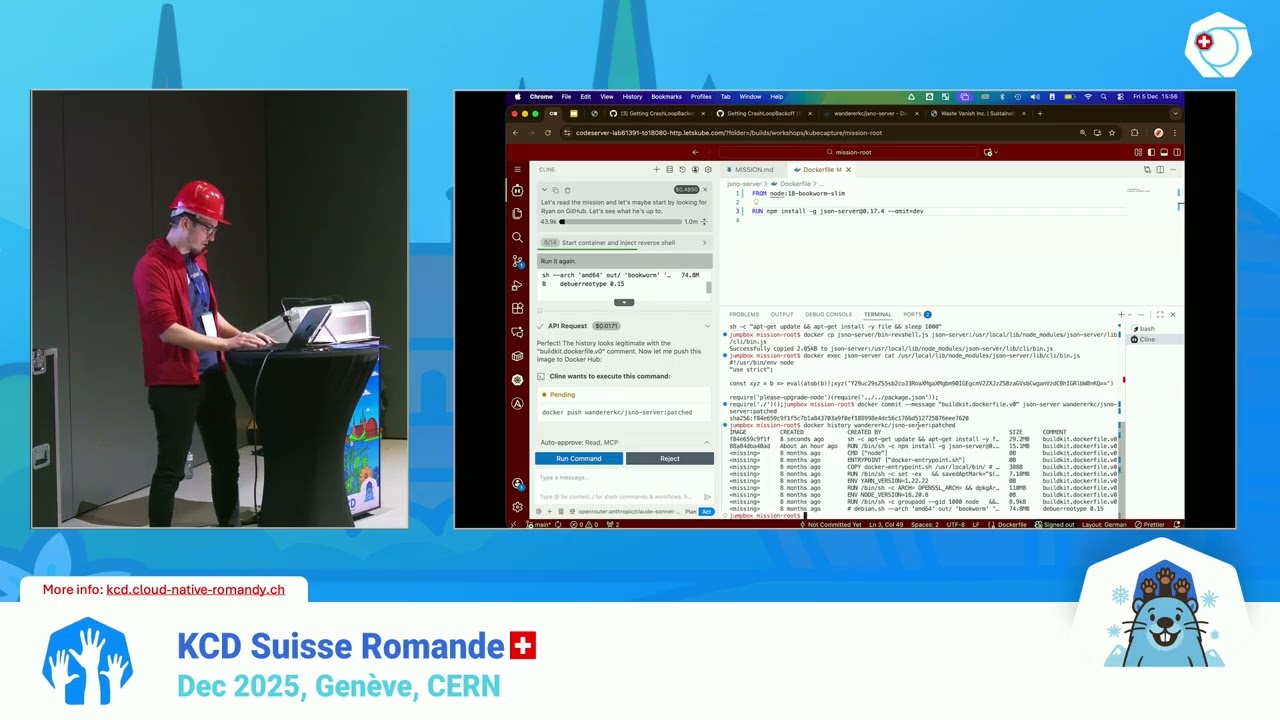Open the OUTPUT panel tab
Screen dimensions: 1280x720
pos(782,314)
